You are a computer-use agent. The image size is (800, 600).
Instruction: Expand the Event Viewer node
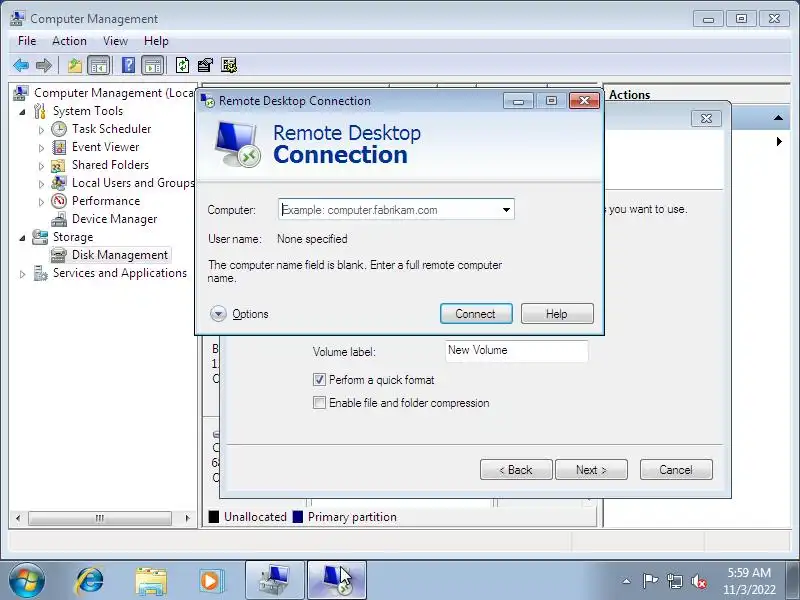tap(41, 148)
